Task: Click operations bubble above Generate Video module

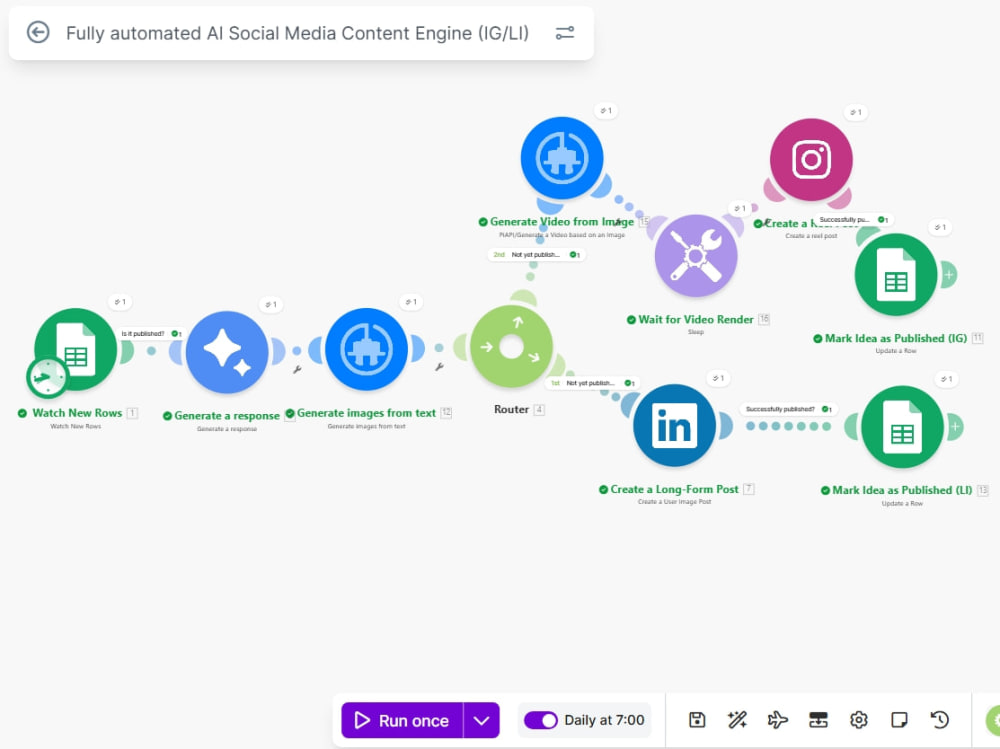Action: [605, 110]
